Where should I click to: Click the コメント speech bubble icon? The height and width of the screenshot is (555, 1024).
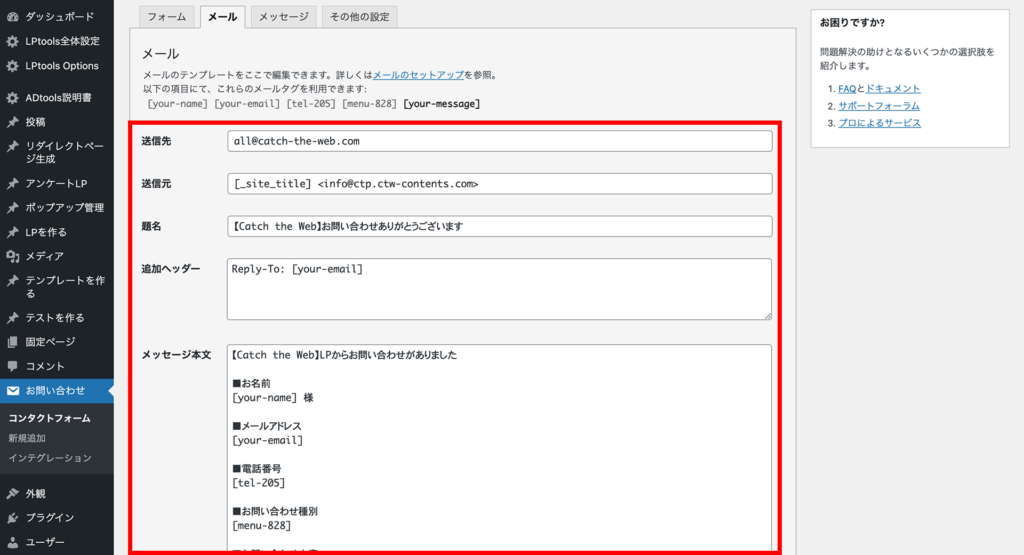12,366
